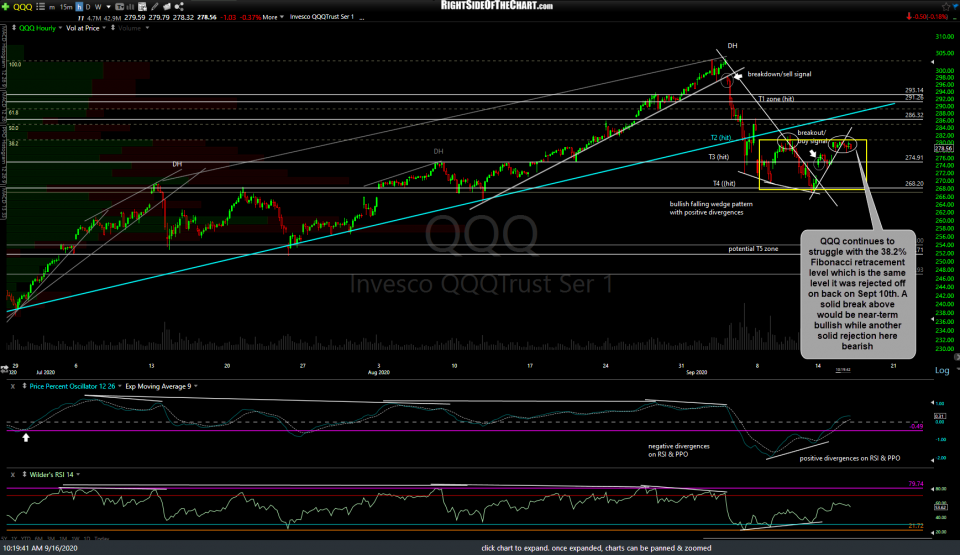Click the 'breakdown/sell signal' annotation text
The height and width of the screenshot is (555, 960).
(779, 74)
